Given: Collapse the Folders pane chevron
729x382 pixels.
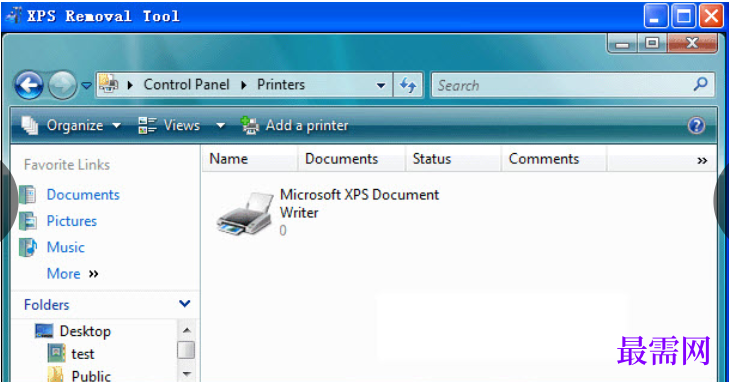Looking at the screenshot, I should tap(185, 304).
